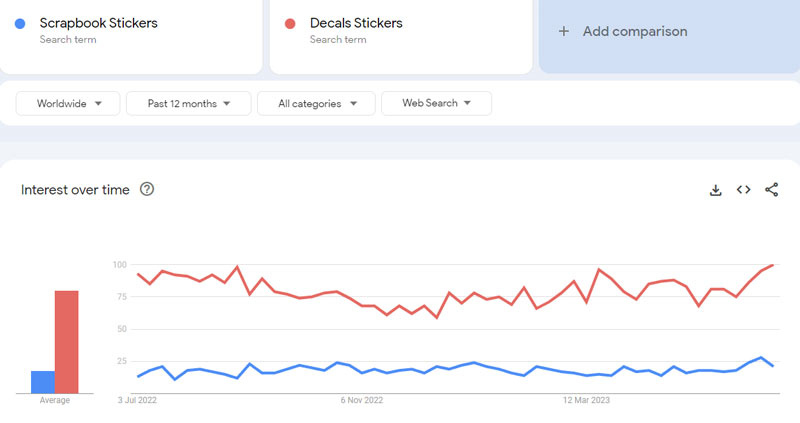Click the 3 Jul 2022 axis label
Screen dimensions: 800x423
tap(136, 400)
